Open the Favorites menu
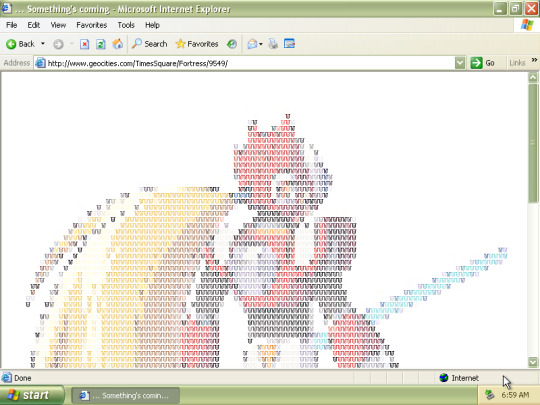 point(92,25)
